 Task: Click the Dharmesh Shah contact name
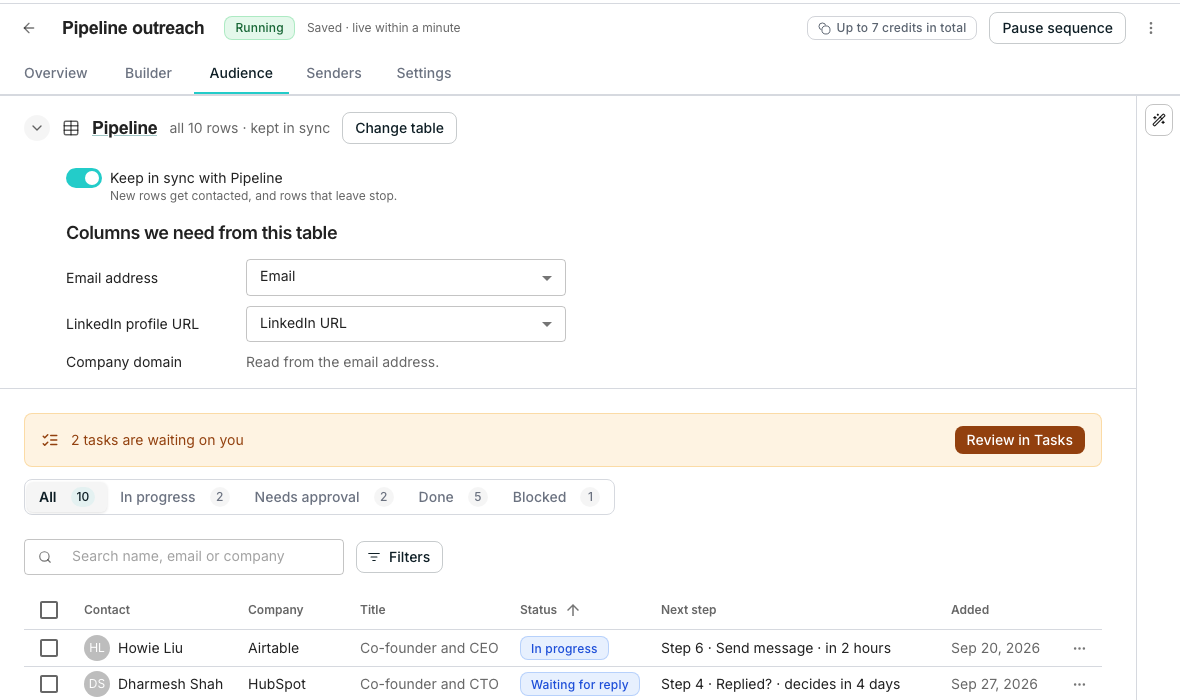coord(170,684)
